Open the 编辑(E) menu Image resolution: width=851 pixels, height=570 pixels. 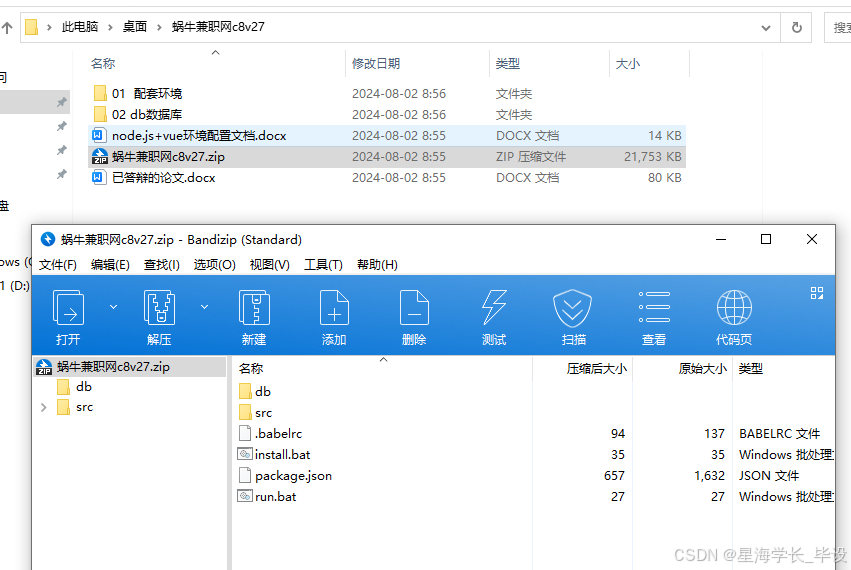click(x=110, y=265)
